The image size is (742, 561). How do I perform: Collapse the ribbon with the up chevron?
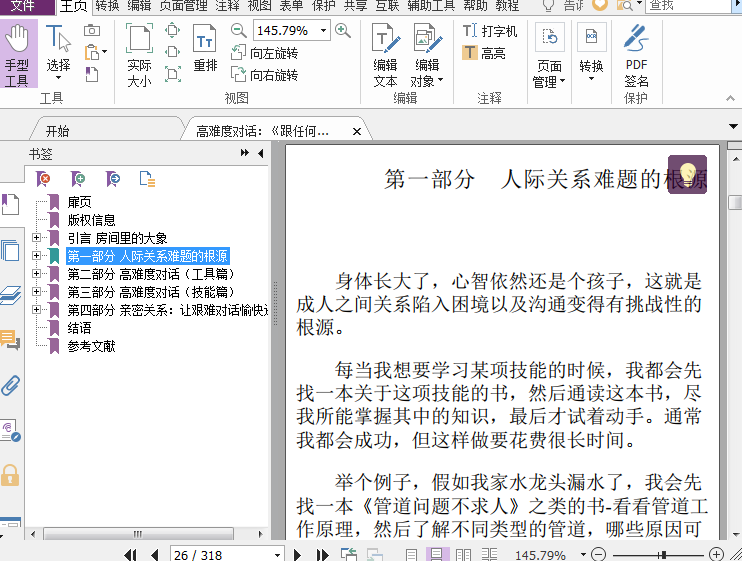pos(730,98)
